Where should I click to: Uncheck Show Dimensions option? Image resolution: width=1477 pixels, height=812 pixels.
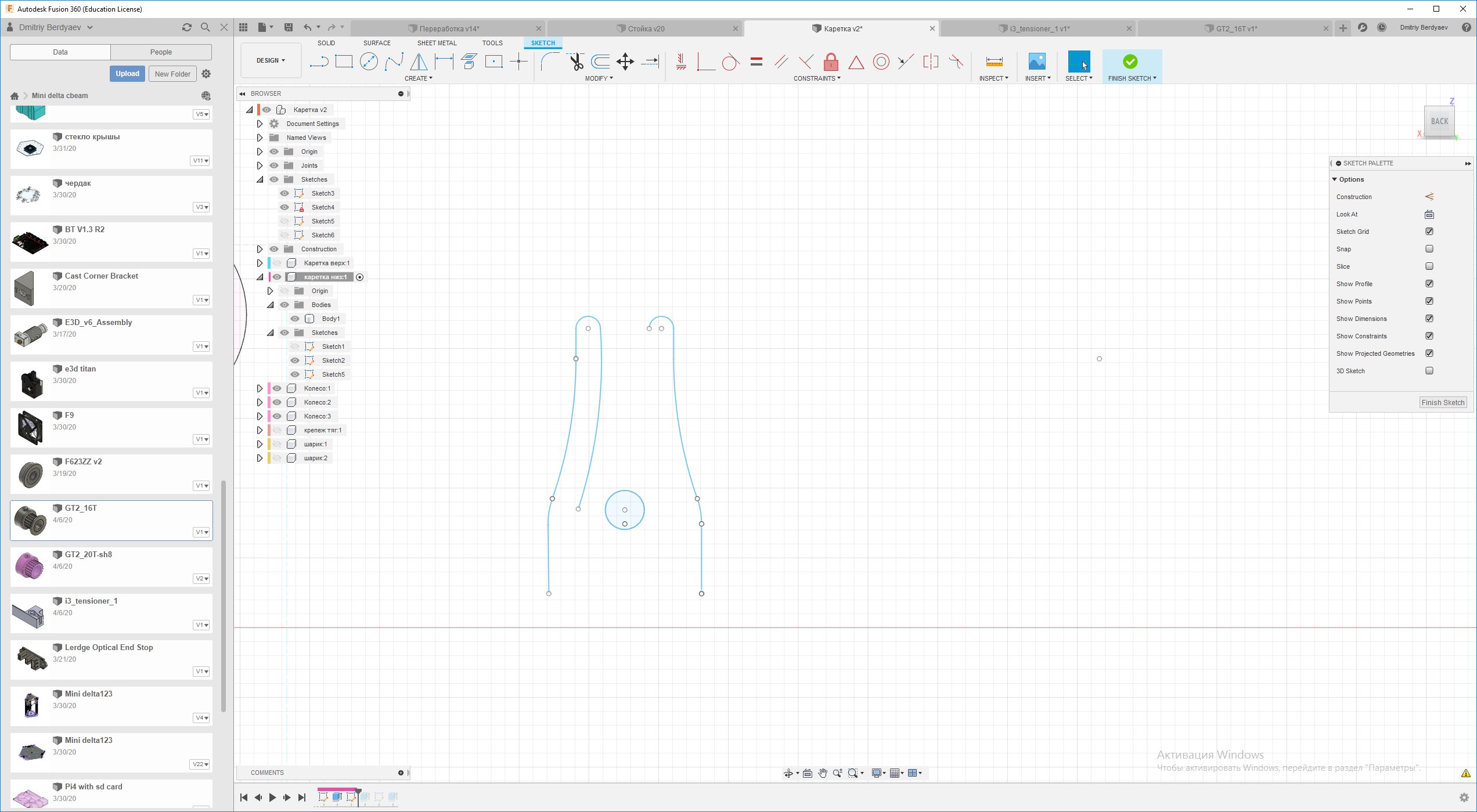(x=1429, y=319)
